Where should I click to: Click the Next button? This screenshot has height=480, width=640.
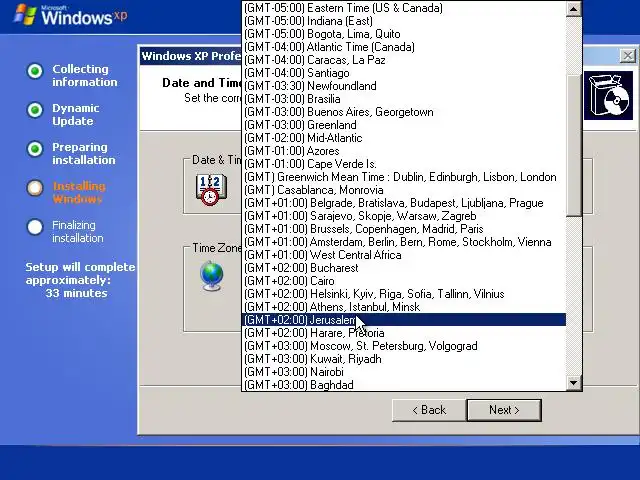coord(504,410)
